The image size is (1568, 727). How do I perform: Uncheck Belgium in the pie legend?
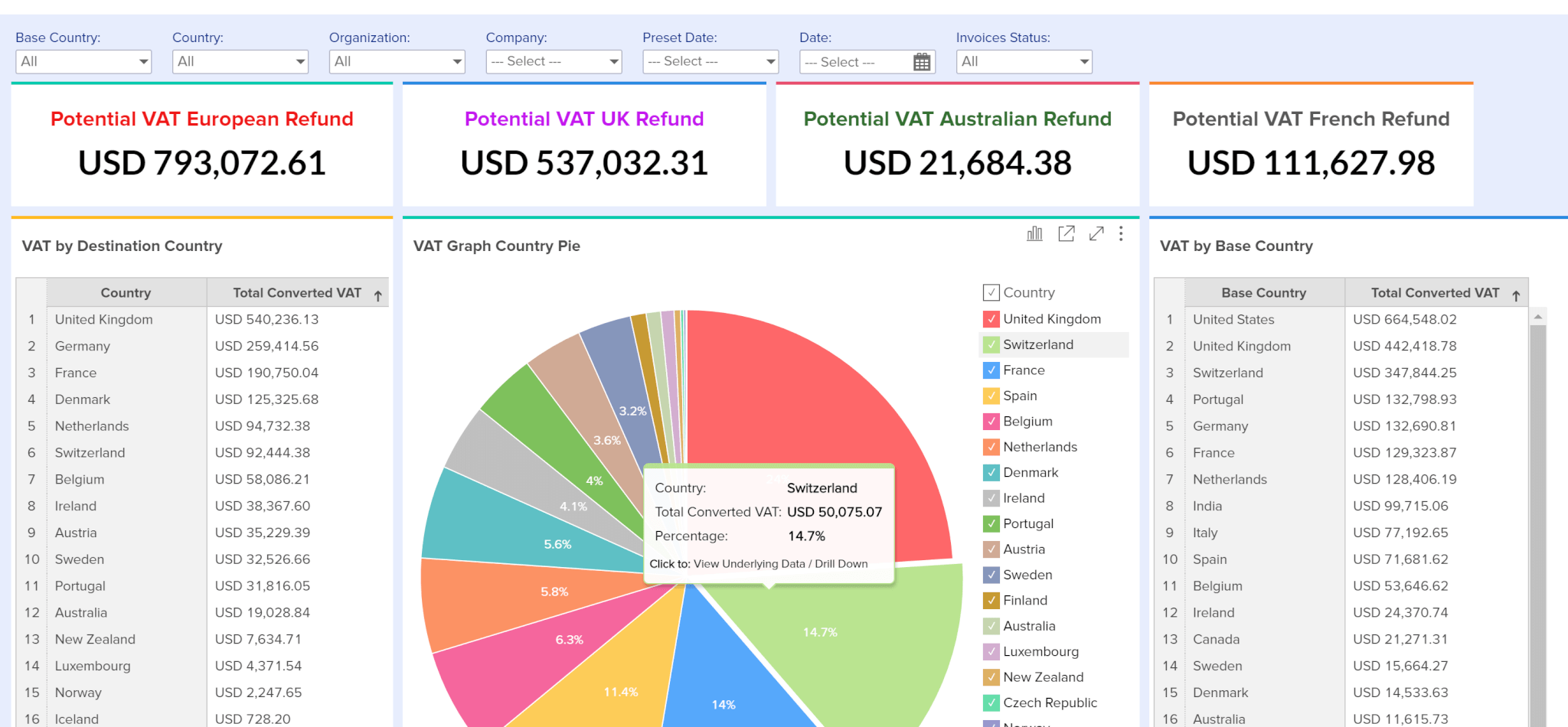(991, 421)
